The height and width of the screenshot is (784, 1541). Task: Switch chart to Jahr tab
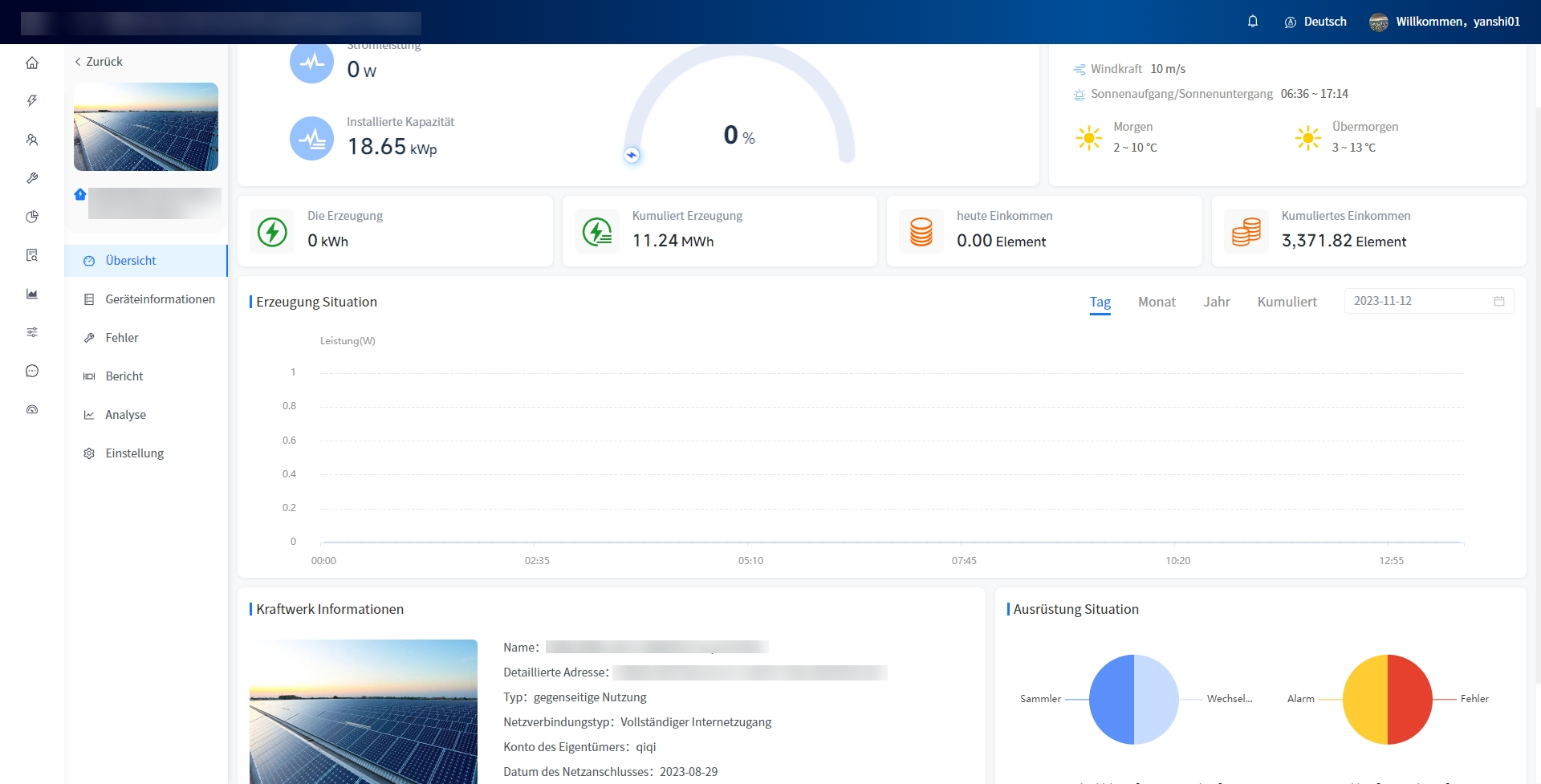click(x=1216, y=302)
